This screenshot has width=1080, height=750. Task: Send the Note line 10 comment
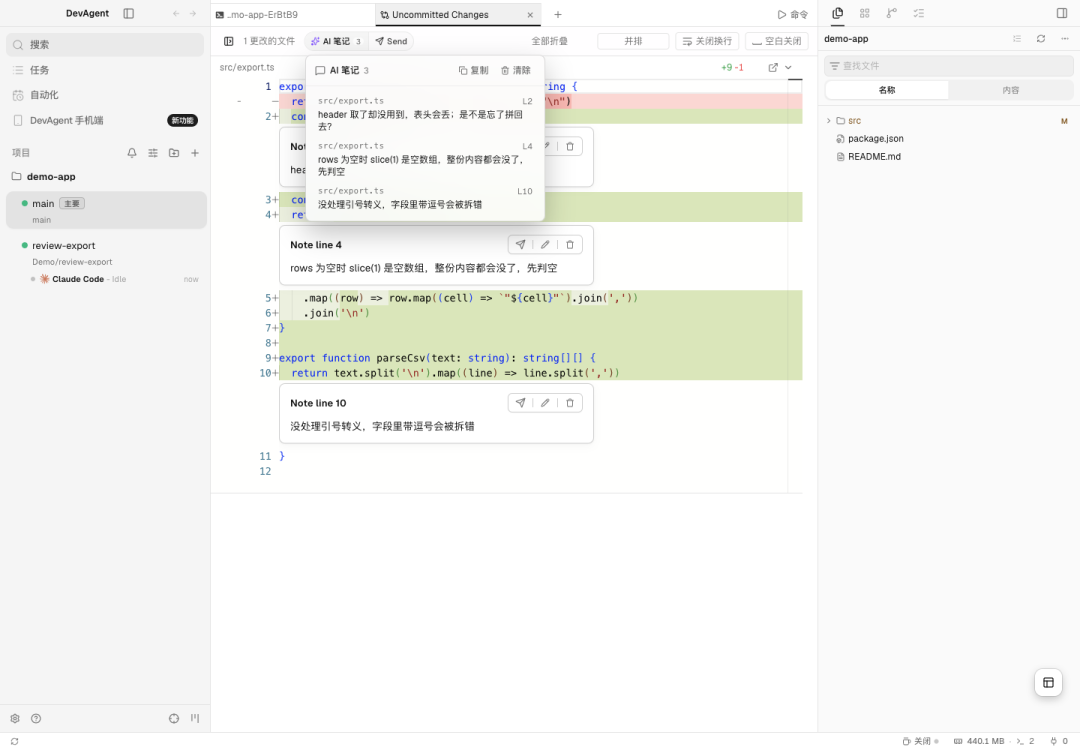[x=520, y=403]
